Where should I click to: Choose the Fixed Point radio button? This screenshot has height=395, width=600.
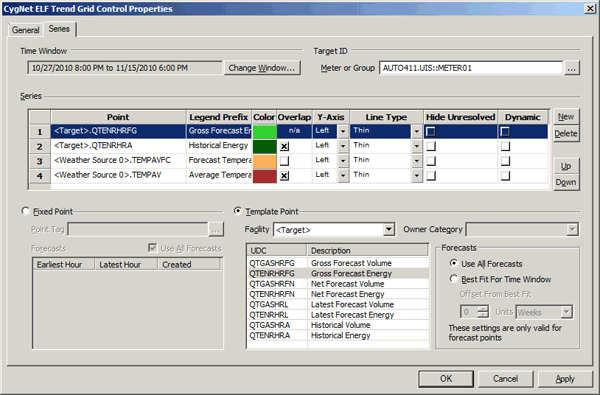click(x=25, y=211)
